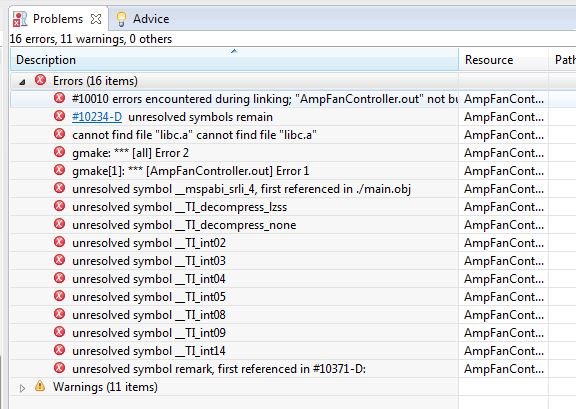Click the error icon beside __TI_int14
This screenshot has width=576, height=409.
tap(59, 350)
